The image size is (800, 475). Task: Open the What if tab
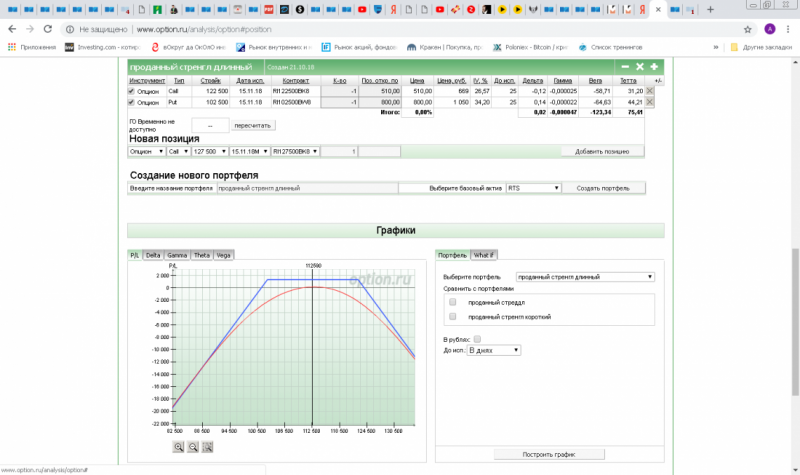click(x=484, y=255)
